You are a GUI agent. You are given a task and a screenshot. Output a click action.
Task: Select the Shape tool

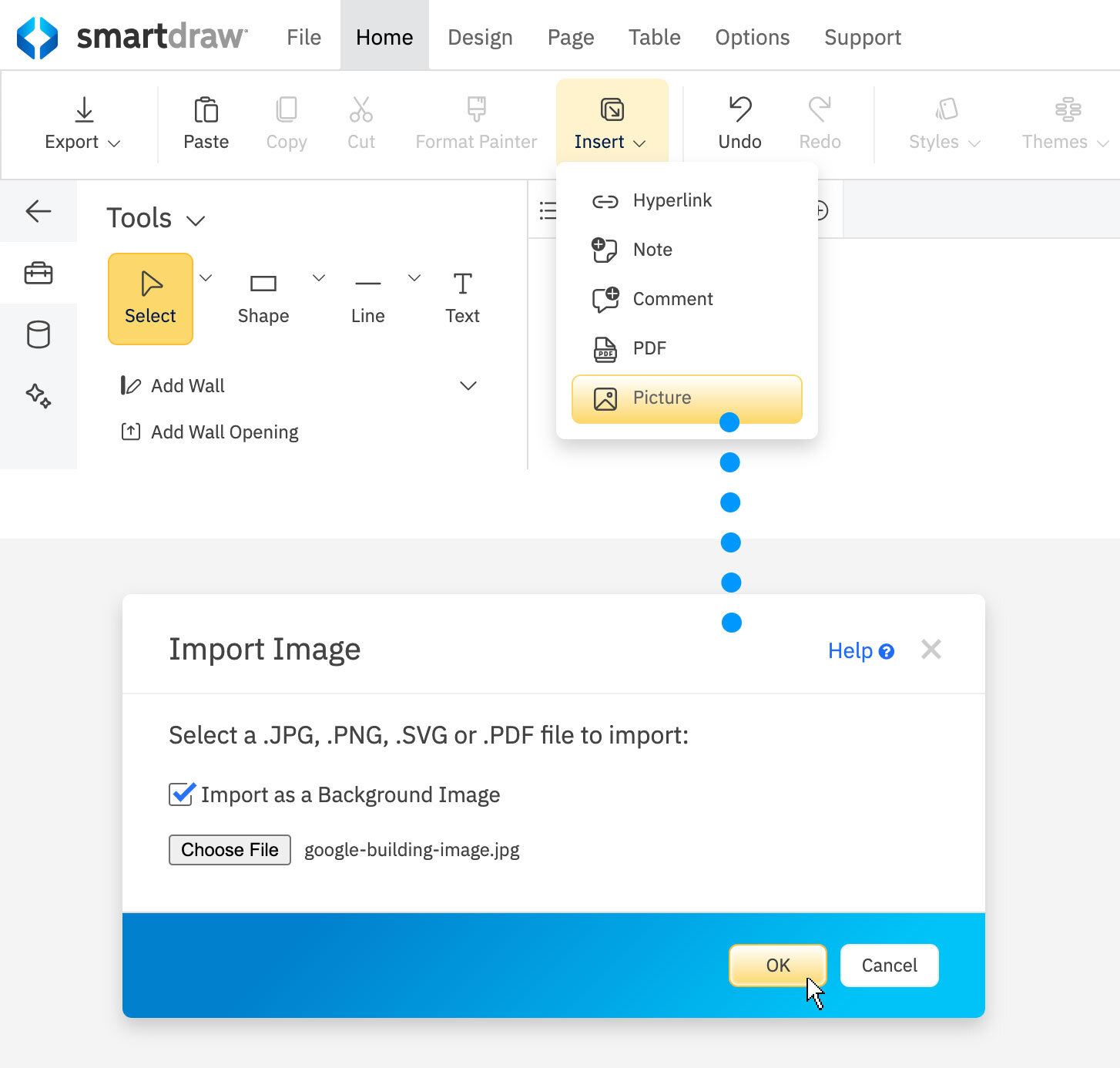tap(263, 297)
